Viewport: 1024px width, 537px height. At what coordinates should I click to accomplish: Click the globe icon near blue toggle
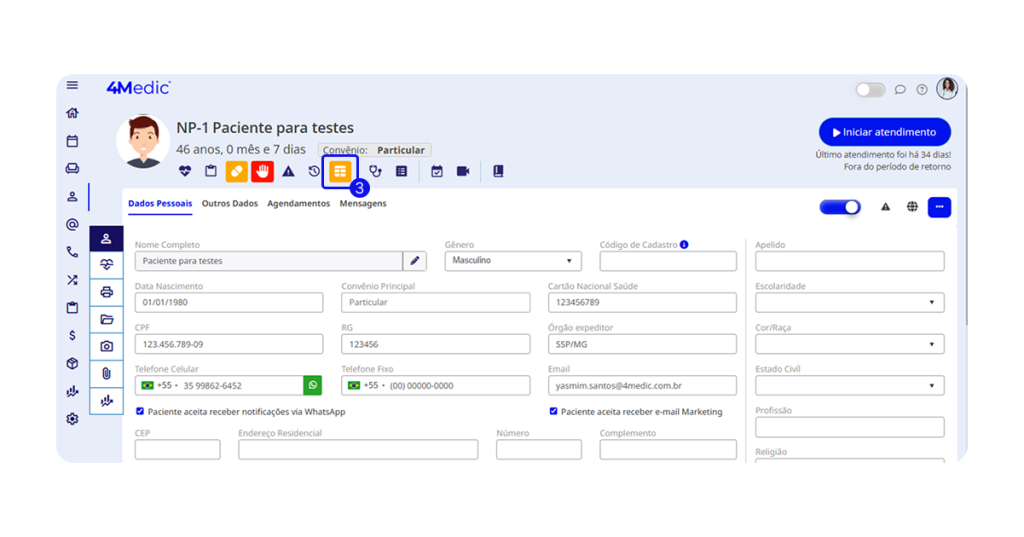912,207
